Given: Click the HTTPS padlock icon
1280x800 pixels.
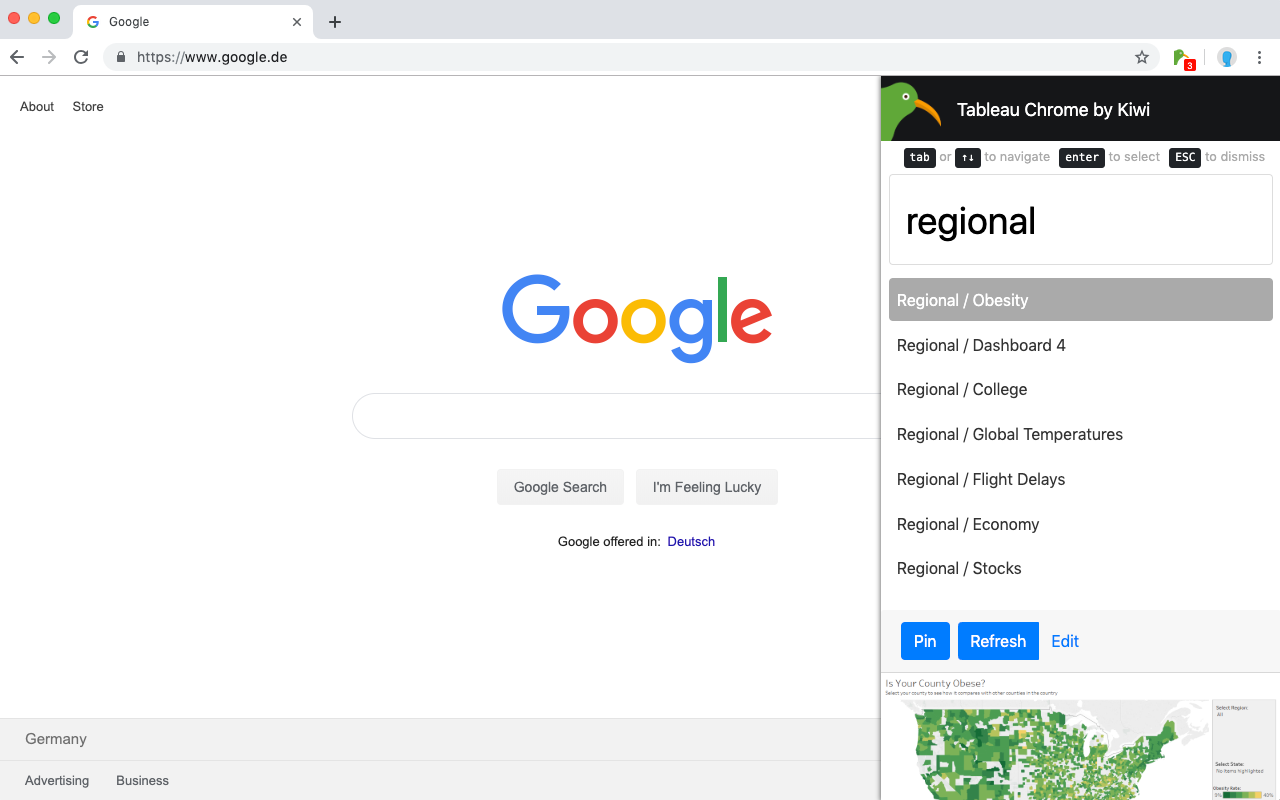Looking at the screenshot, I should point(121,57).
